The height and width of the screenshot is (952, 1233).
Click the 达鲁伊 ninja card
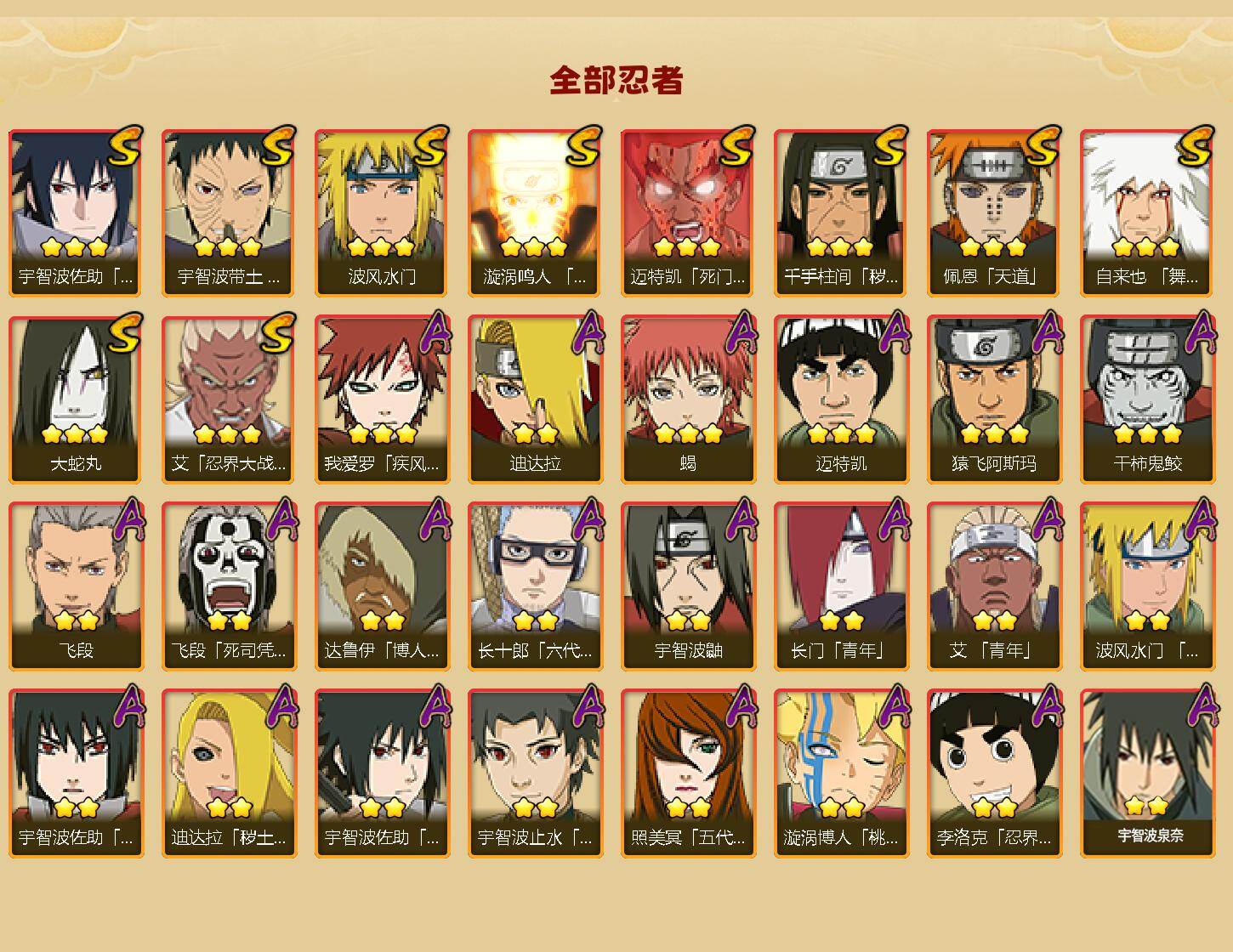[382, 586]
